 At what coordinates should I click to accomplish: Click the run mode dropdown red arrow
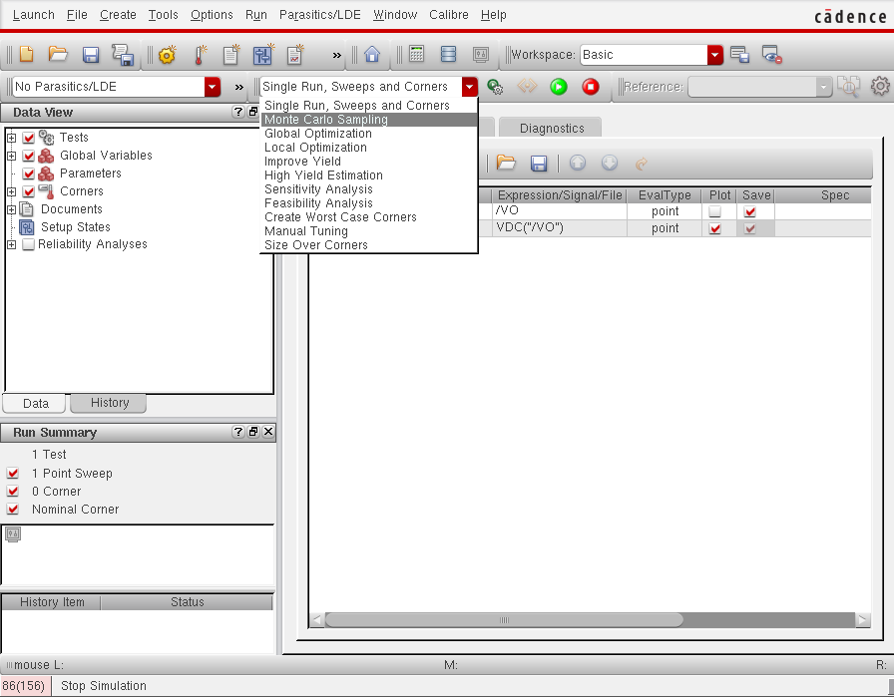469,87
